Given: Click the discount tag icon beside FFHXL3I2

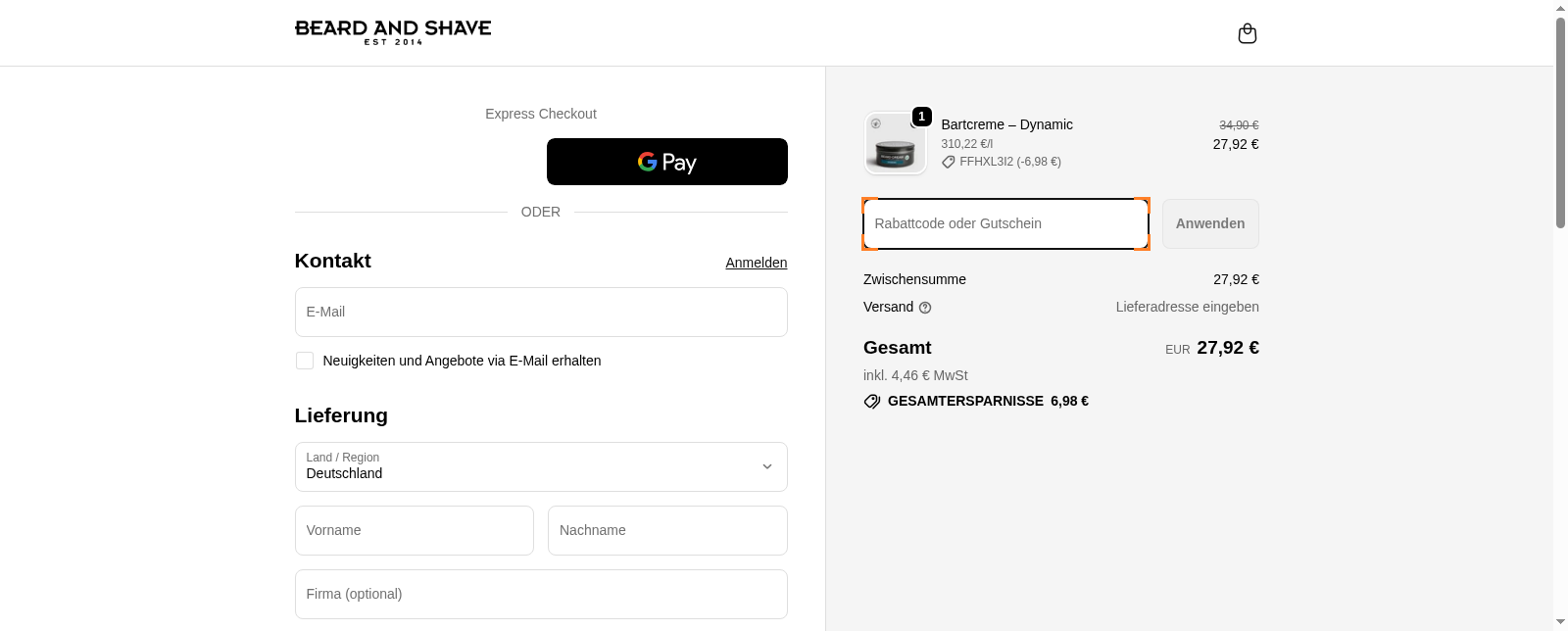Looking at the screenshot, I should (x=948, y=163).
